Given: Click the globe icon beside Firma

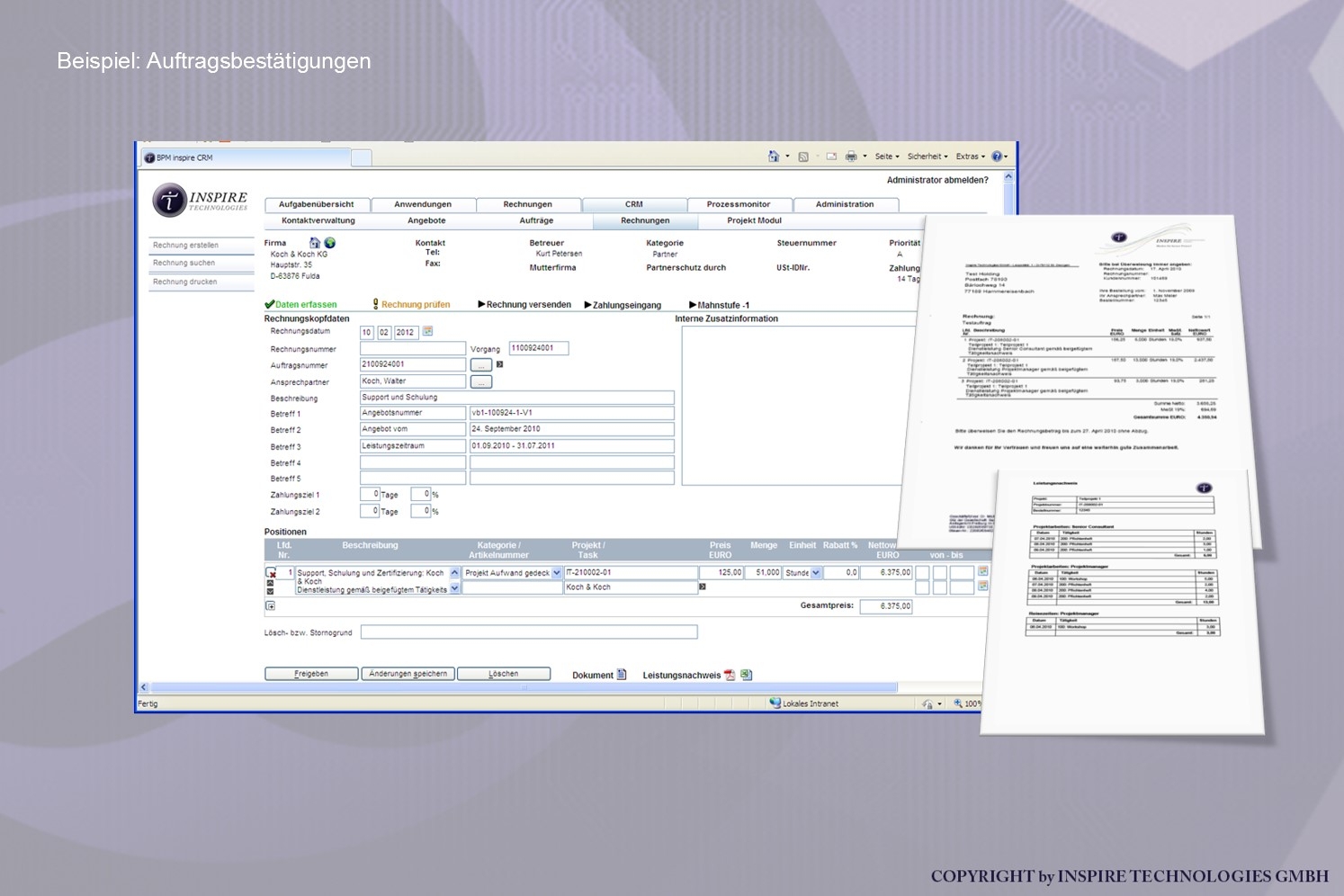Looking at the screenshot, I should (x=330, y=243).
